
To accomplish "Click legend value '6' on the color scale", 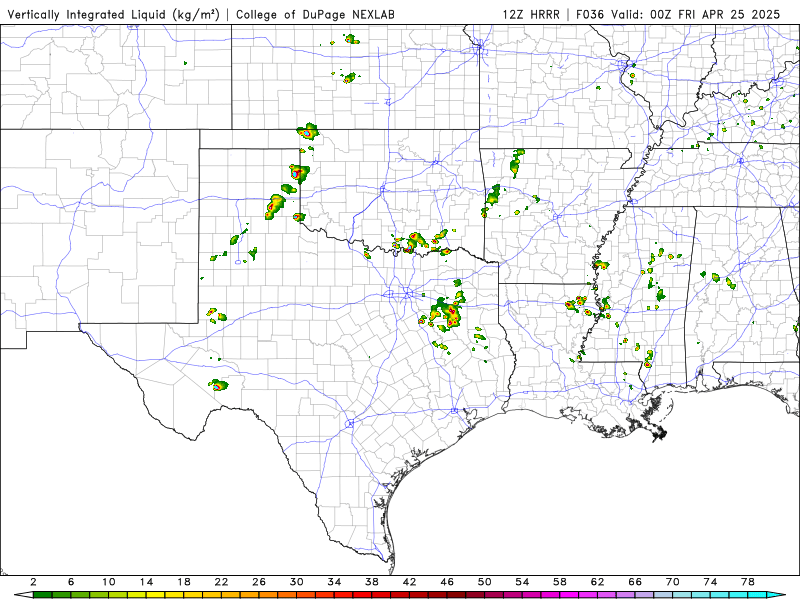I will point(71,582).
